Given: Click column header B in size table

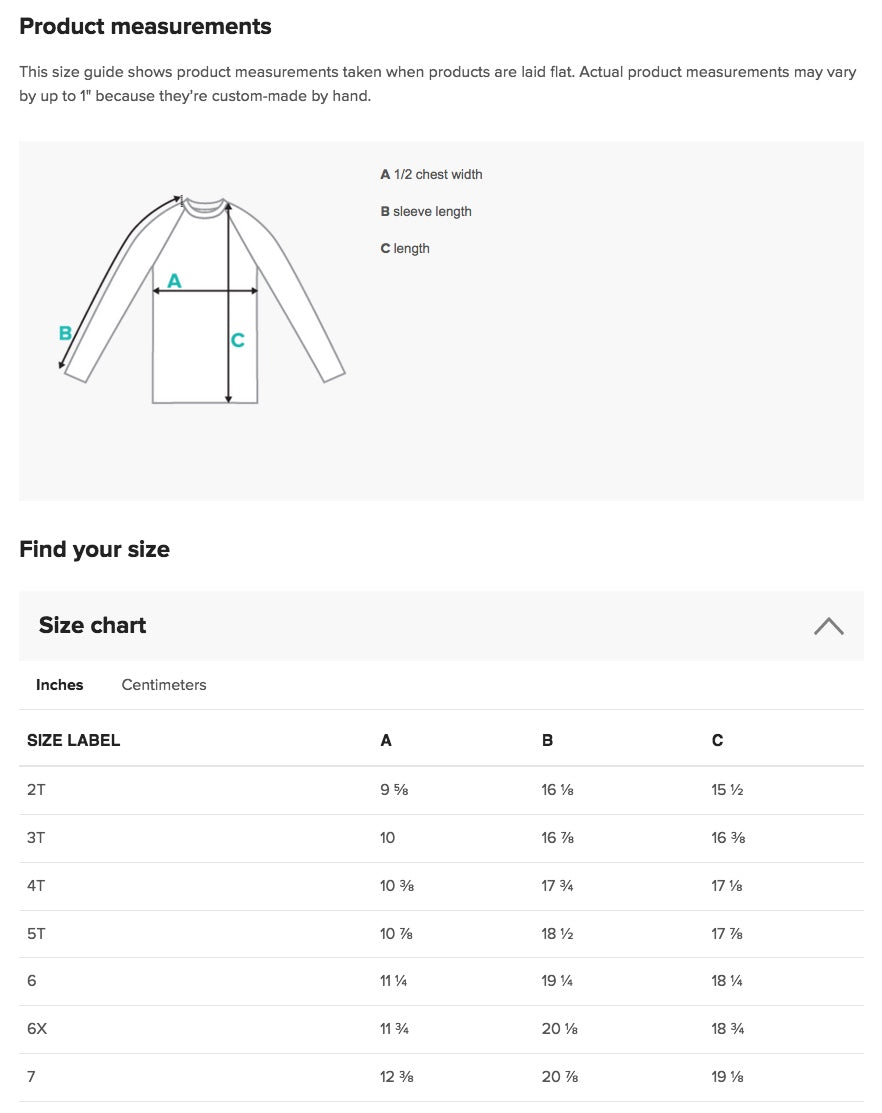Looking at the screenshot, I should (x=547, y=741).
